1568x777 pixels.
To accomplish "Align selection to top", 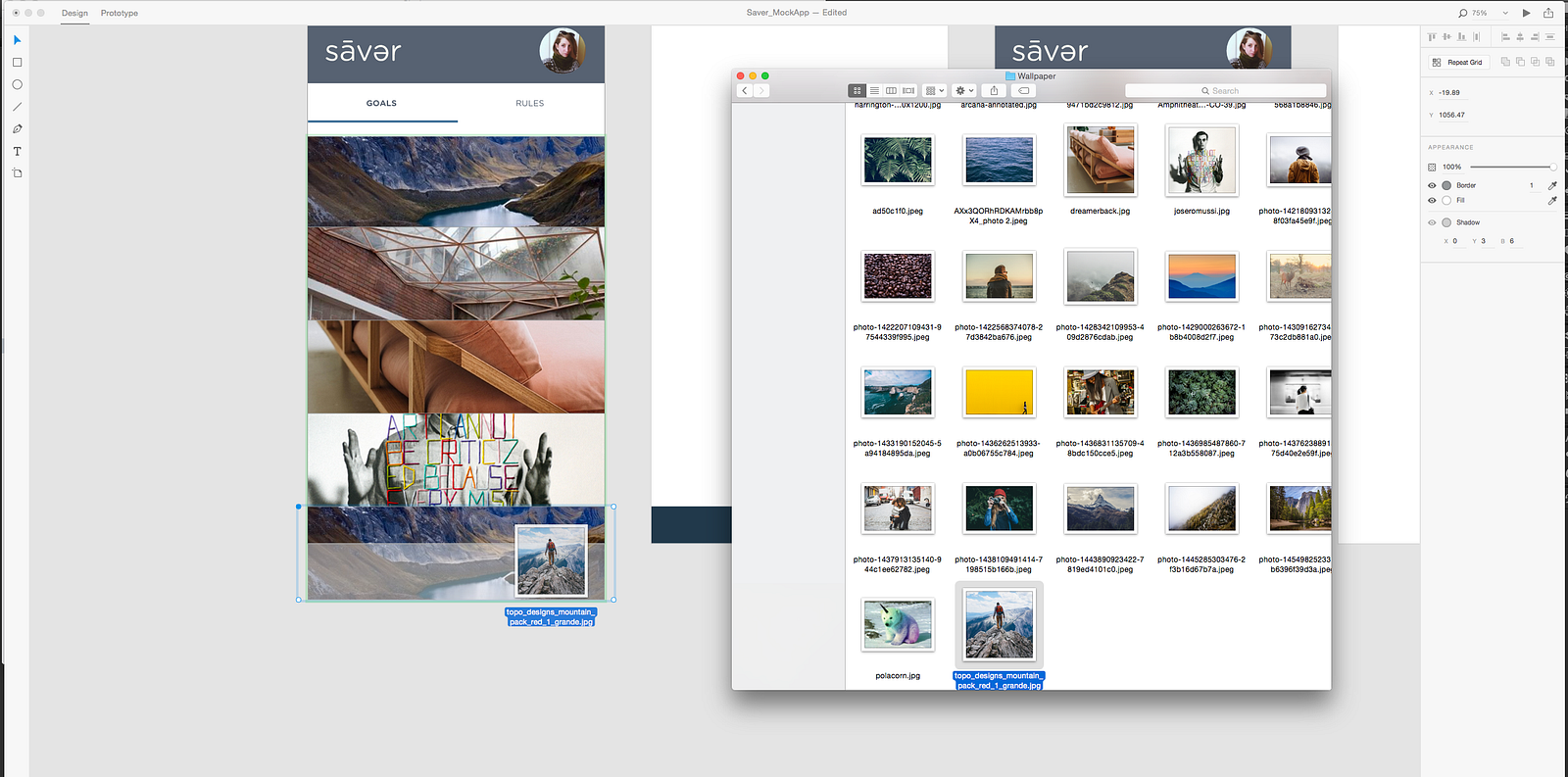I will 1432,36.
